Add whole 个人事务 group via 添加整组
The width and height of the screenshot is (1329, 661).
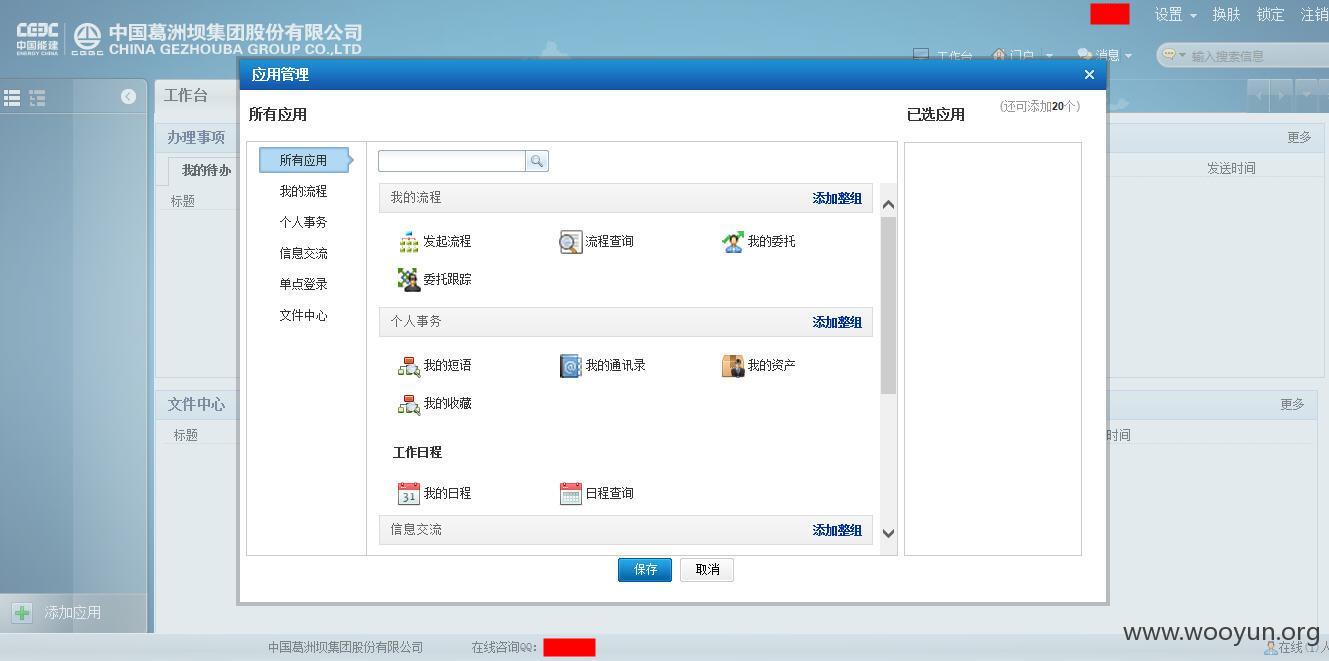coord(837,322)
